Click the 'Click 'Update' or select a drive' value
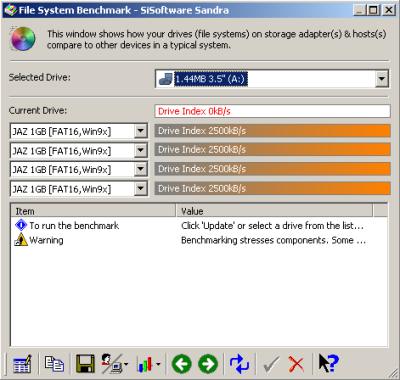The image size is (400, 380). point(272,226)
